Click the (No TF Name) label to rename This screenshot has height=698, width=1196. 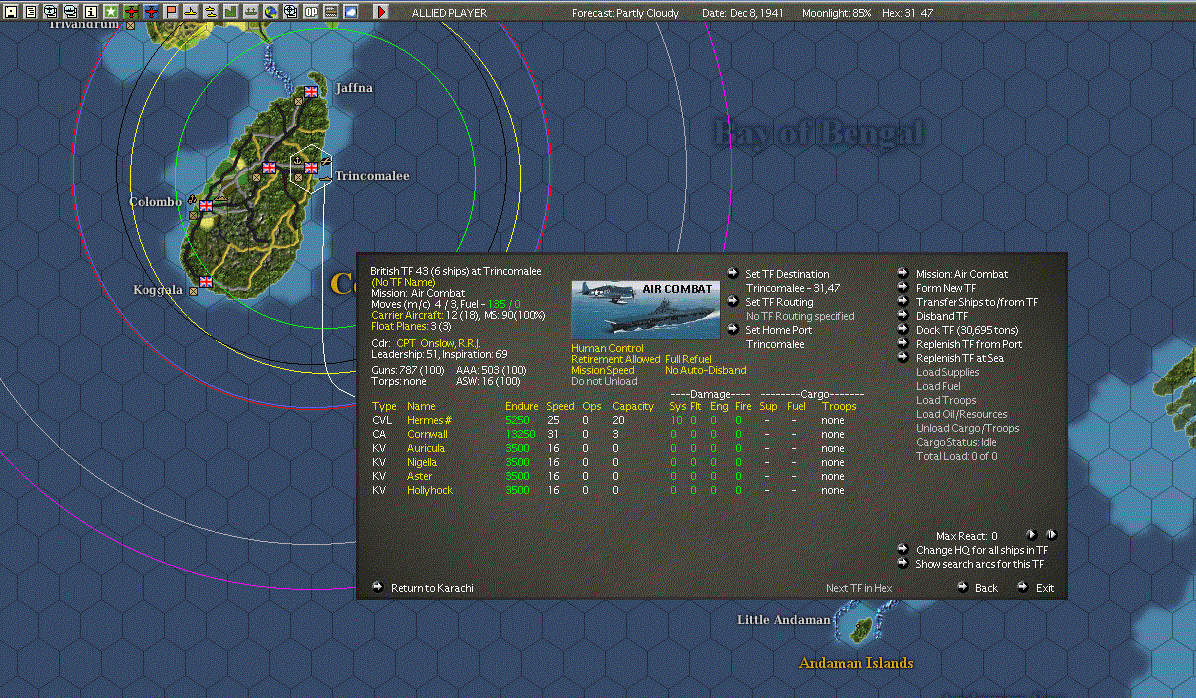(x=403, y=282)
